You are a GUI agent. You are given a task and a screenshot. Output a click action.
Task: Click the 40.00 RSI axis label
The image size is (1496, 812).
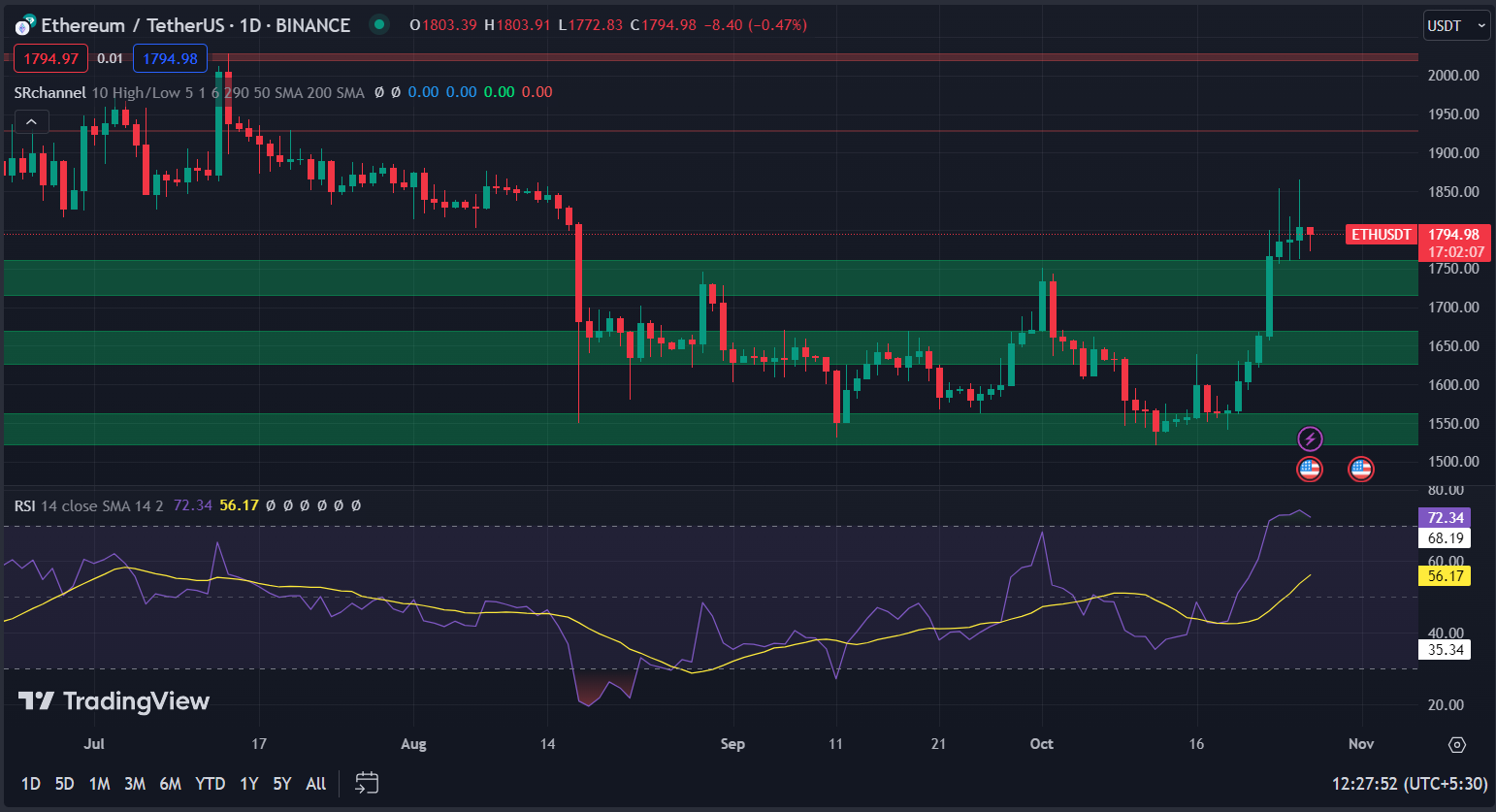coord(1446,633)
